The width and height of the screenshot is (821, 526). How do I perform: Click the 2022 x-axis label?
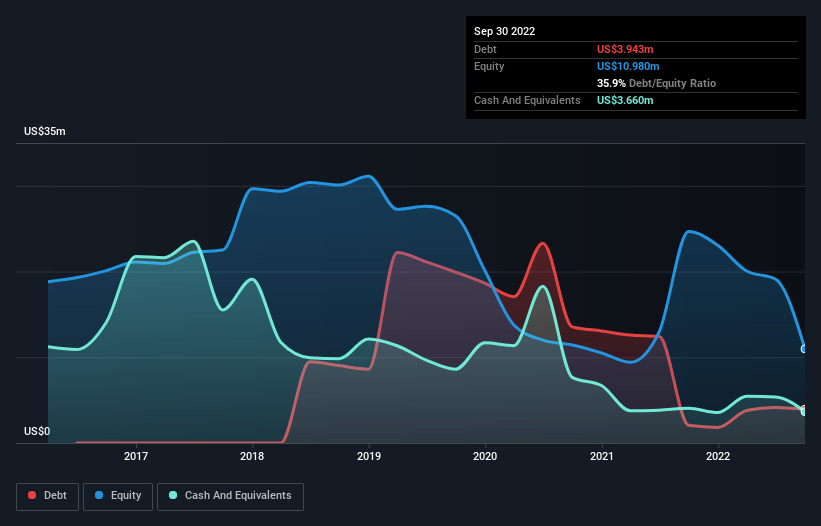coord(718,456)
